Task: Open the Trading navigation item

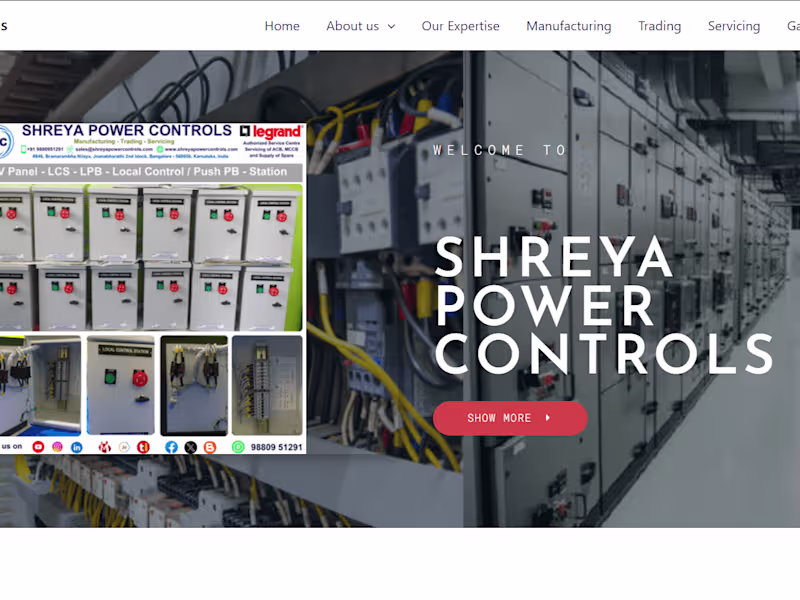Action: pyautogui.click(x=659, y=26)
